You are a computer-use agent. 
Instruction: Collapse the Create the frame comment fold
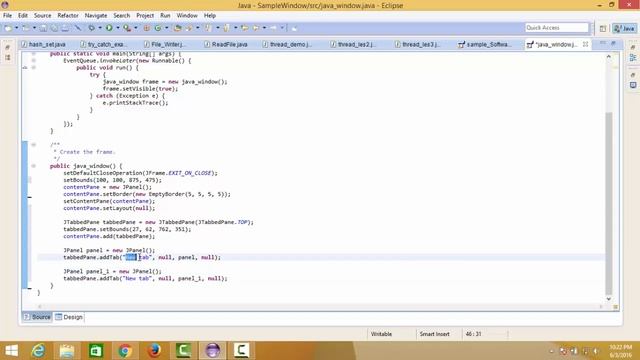tap(34, 144)
